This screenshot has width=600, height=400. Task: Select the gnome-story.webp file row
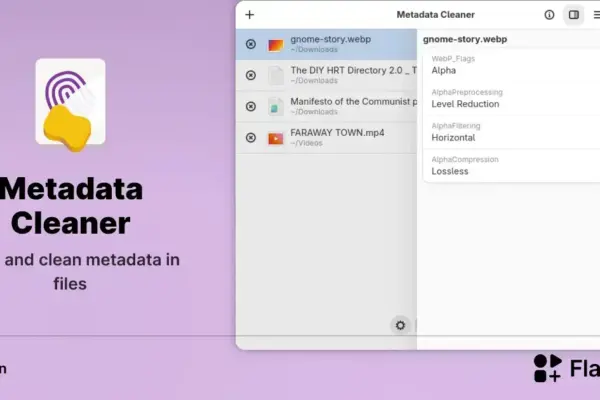pos(326,44)
